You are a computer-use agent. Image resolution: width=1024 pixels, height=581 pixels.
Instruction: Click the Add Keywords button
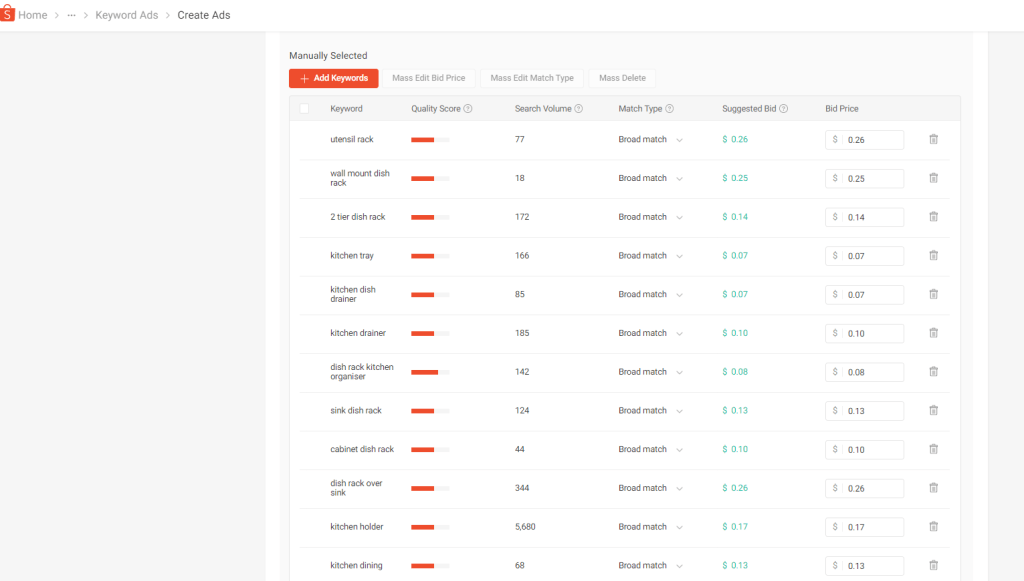[x=333, y=78]
